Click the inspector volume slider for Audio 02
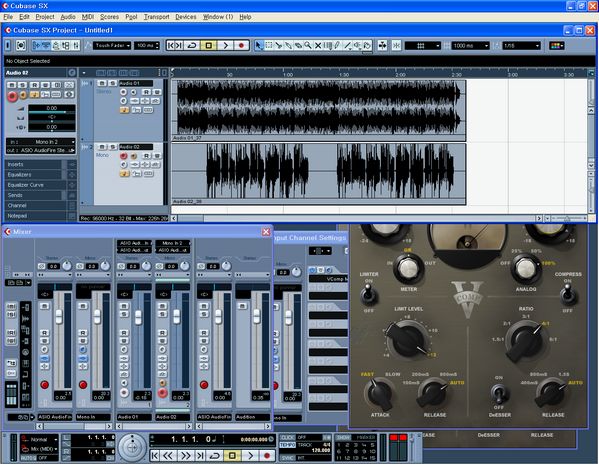599x465 pixels. (52, 112)
